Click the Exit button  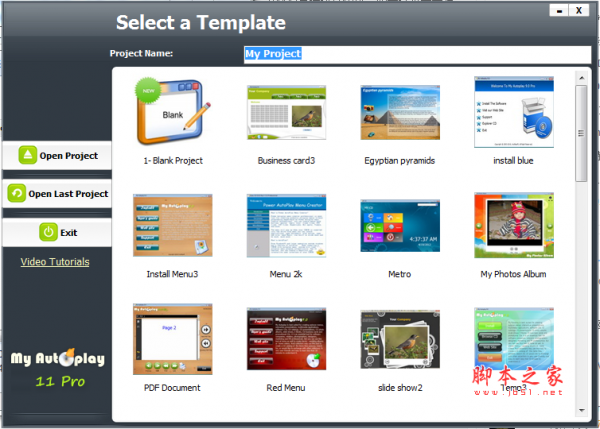tap(57, 232)
